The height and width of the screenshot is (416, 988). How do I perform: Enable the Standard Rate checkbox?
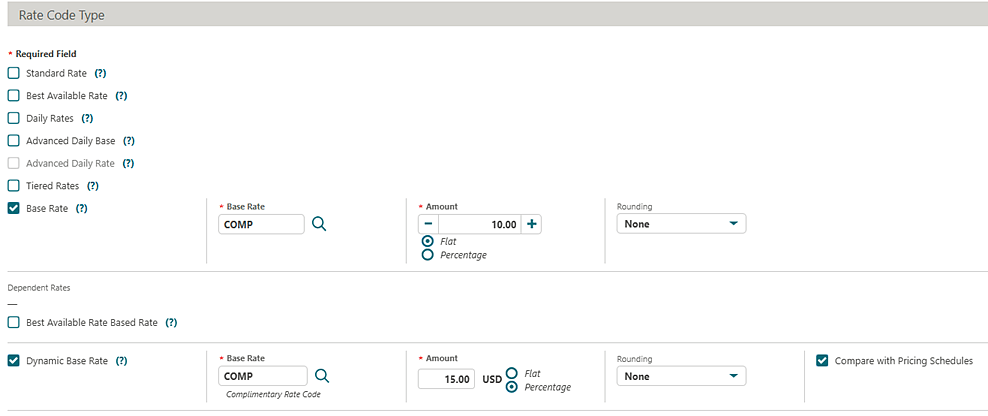pos(14,73)
